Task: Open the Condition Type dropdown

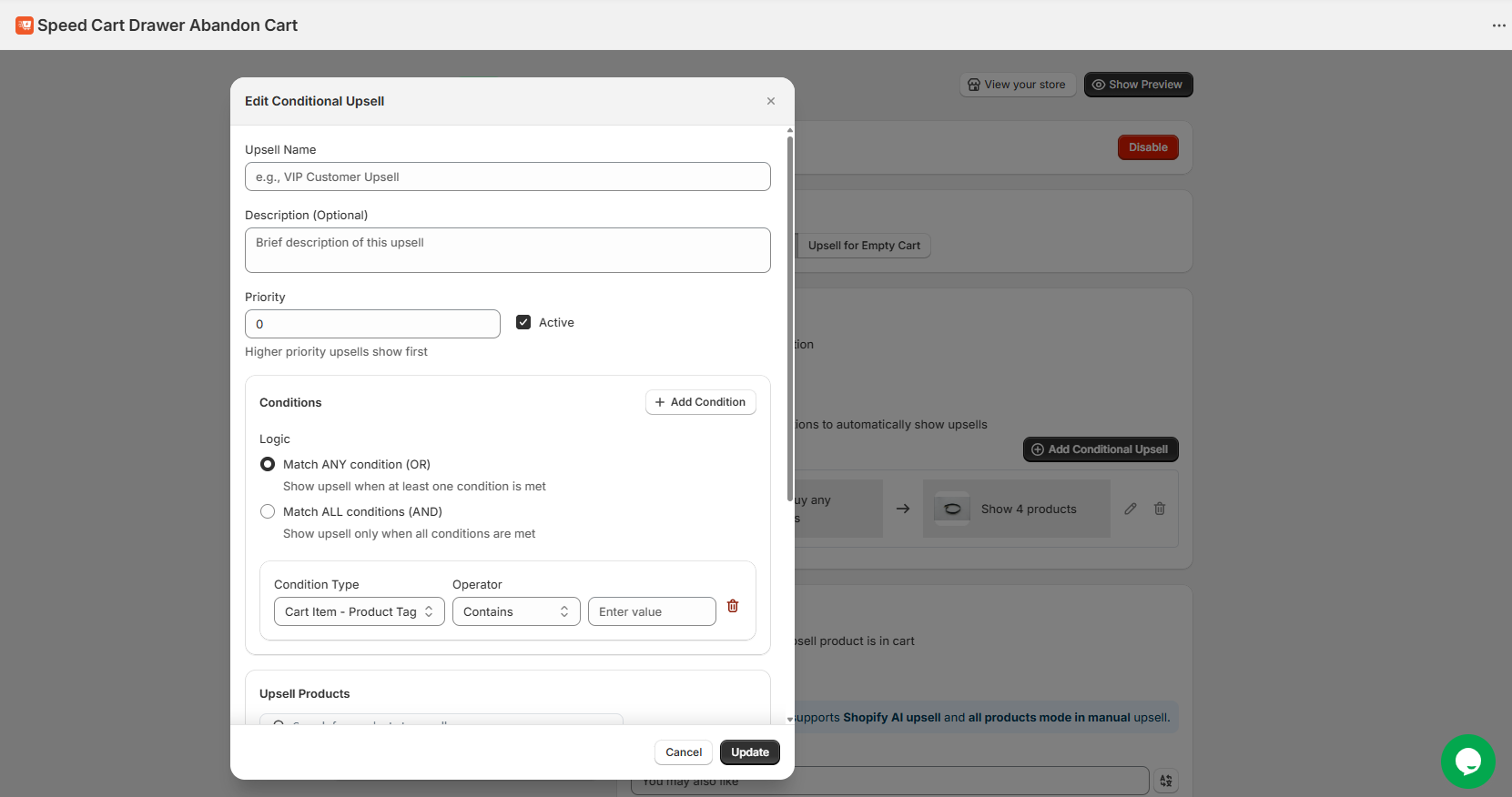Action: coord(359,611)
